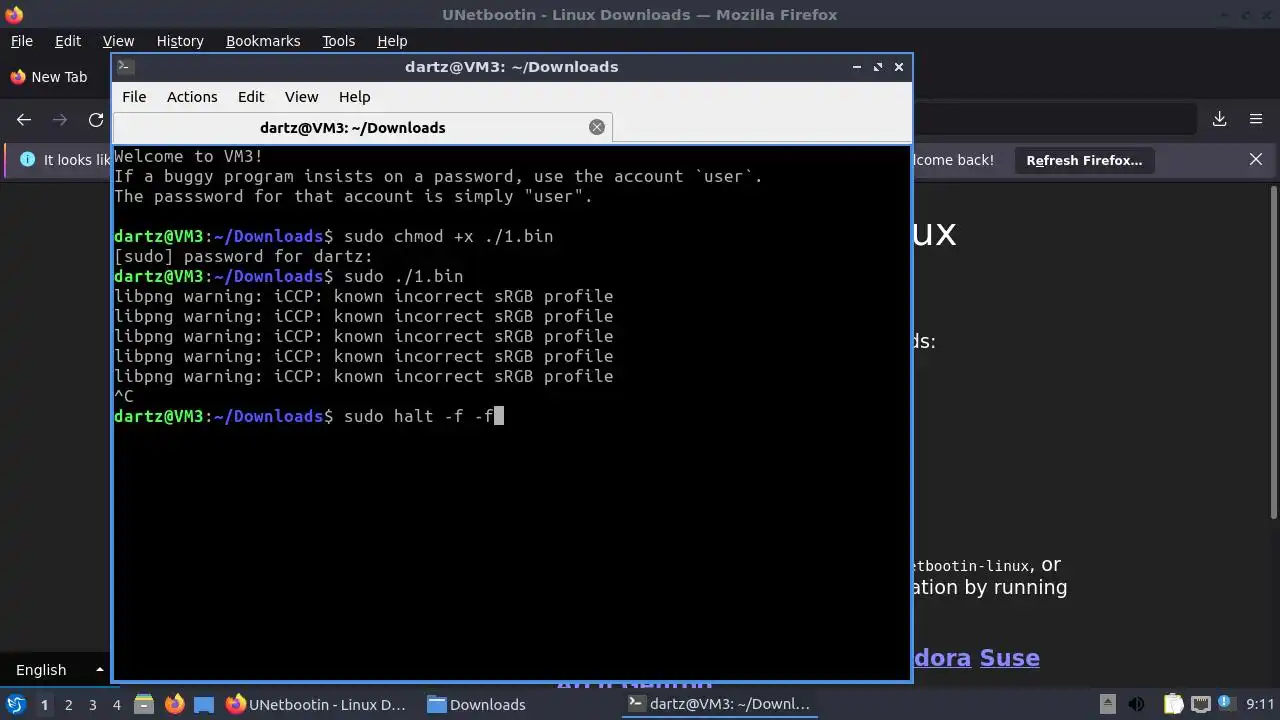Click the Refresh Firefox… button

(x=1084, y=160)
